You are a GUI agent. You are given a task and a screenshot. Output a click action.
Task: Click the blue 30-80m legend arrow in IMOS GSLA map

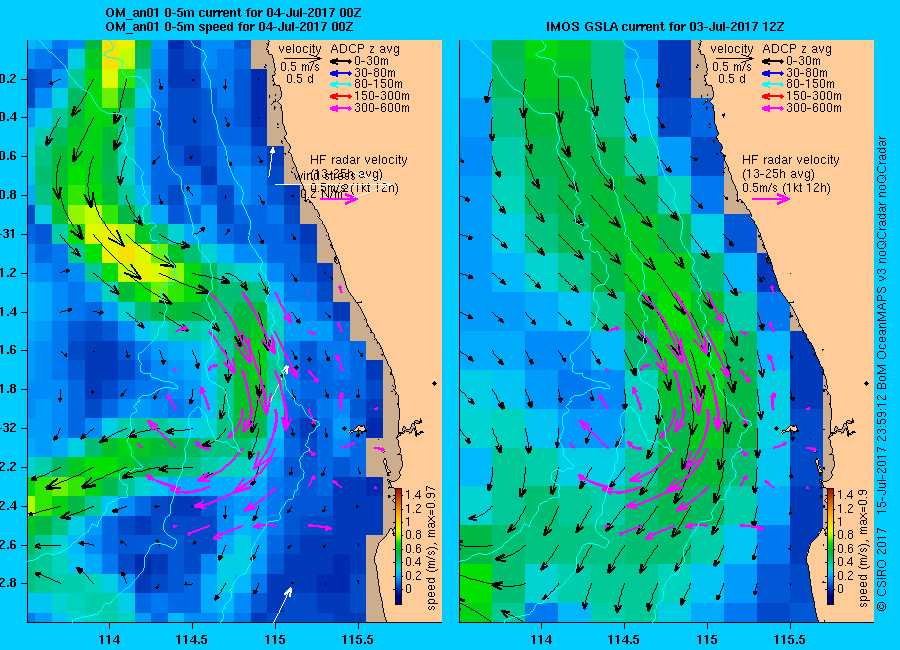coord(772,73)
